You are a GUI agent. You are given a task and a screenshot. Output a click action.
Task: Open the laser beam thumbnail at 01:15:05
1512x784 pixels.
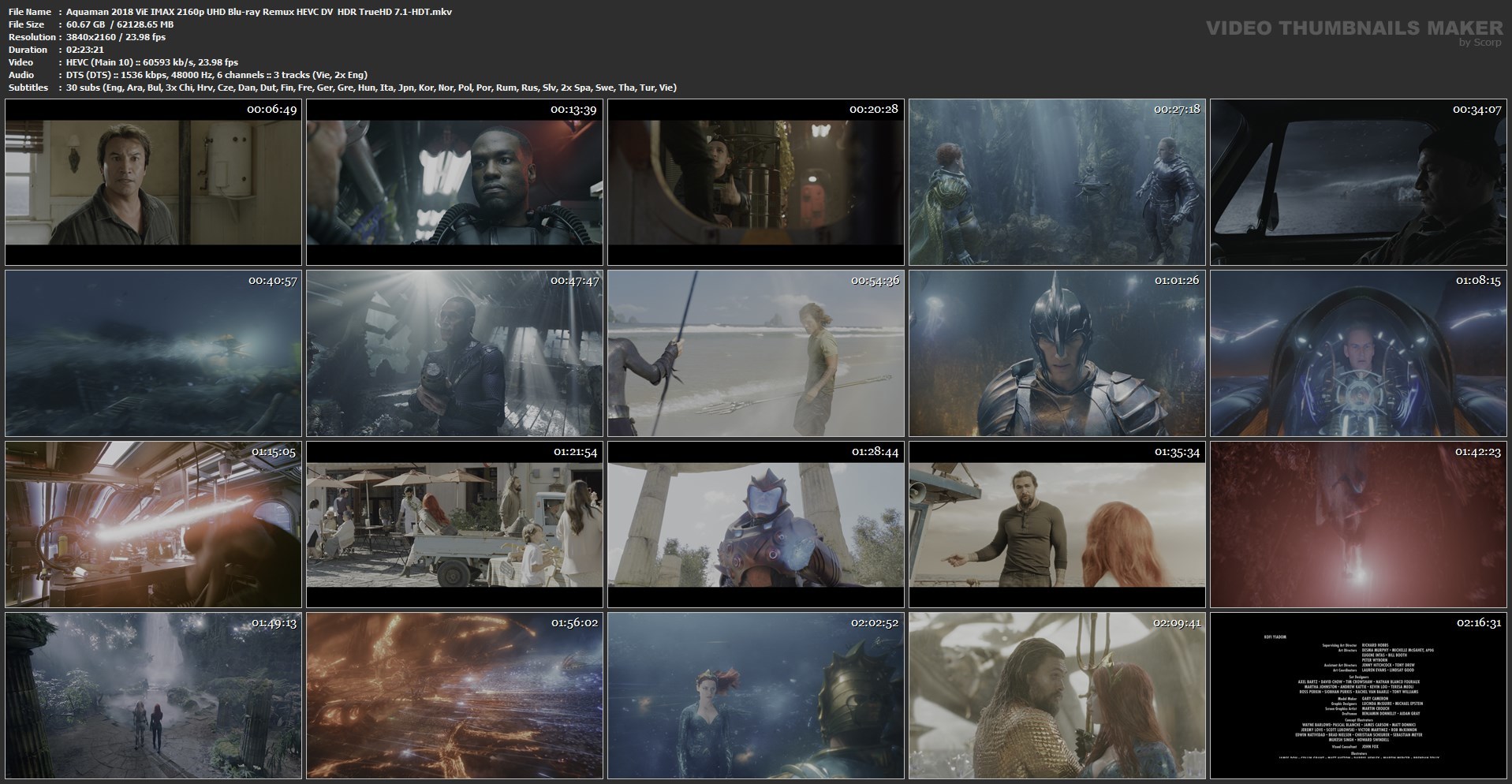153,525
